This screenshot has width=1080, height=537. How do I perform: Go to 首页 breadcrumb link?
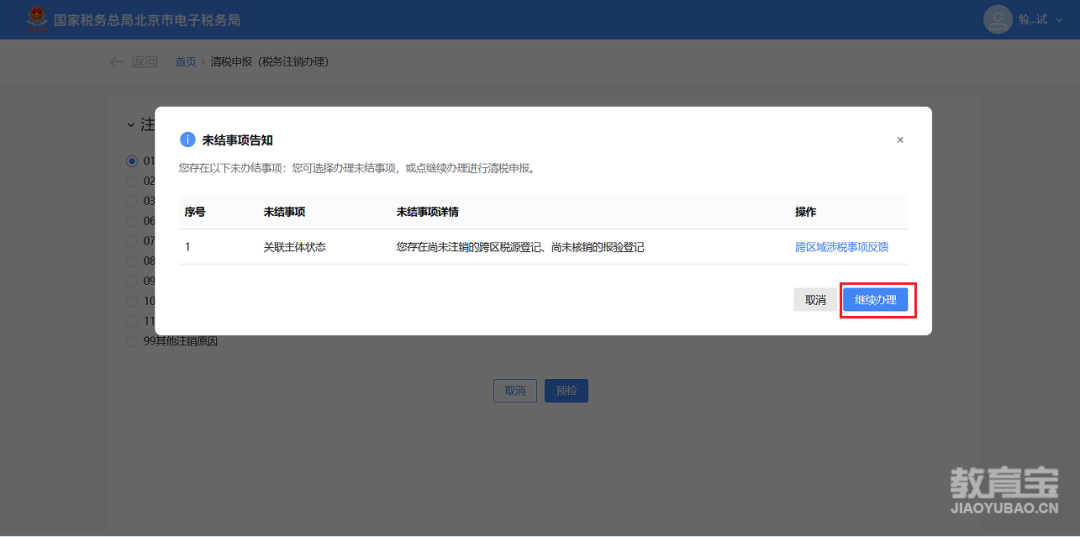[185, 62]
